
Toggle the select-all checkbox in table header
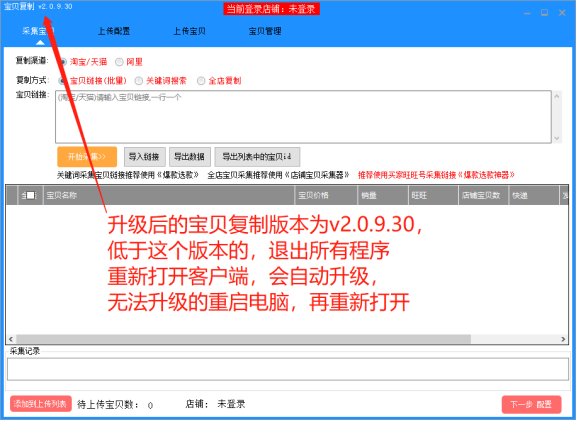[x=31, y=195]
